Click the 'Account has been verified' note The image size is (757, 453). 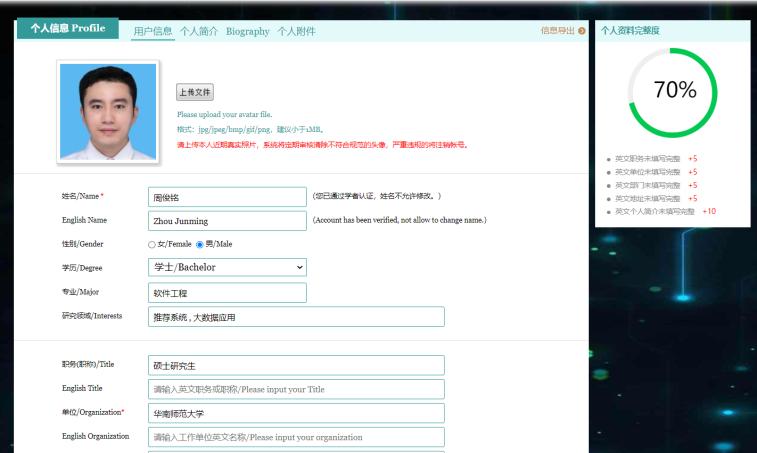click(x=400, y=220)
